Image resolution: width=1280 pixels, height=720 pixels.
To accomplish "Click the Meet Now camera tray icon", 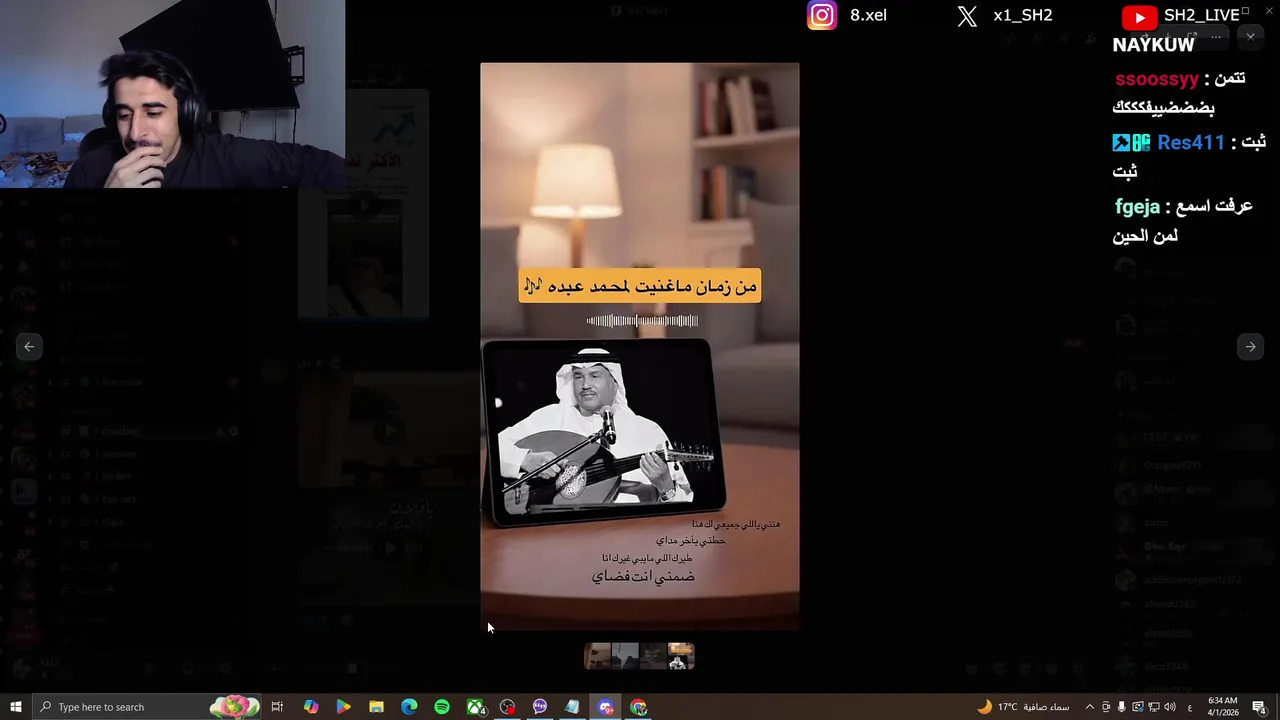I will point(1106,707).
